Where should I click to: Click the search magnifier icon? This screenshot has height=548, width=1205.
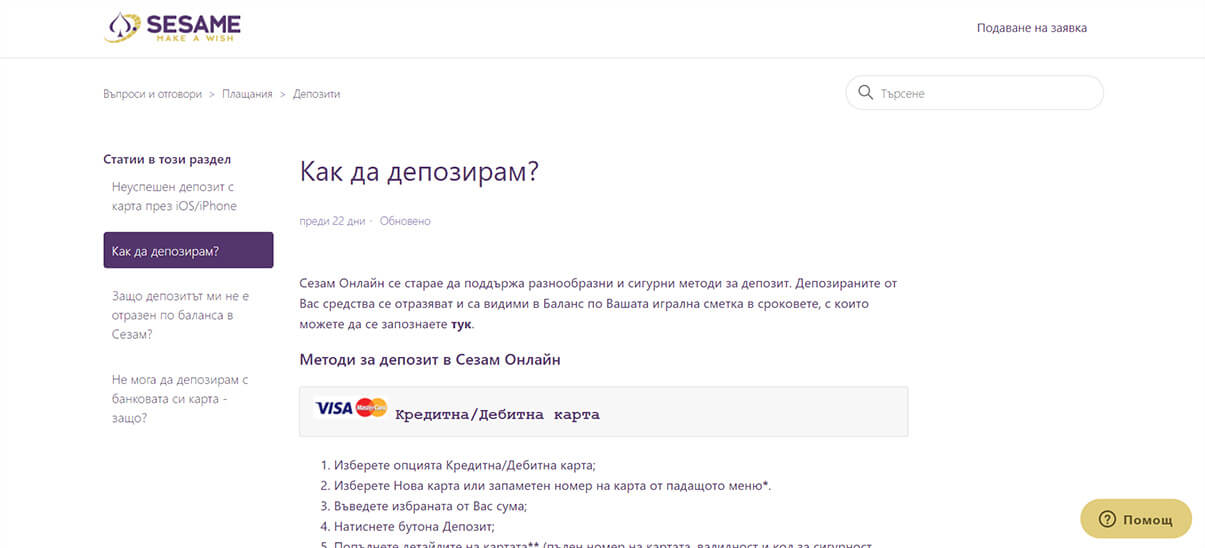pyautogui.click(x=865, y=93)
